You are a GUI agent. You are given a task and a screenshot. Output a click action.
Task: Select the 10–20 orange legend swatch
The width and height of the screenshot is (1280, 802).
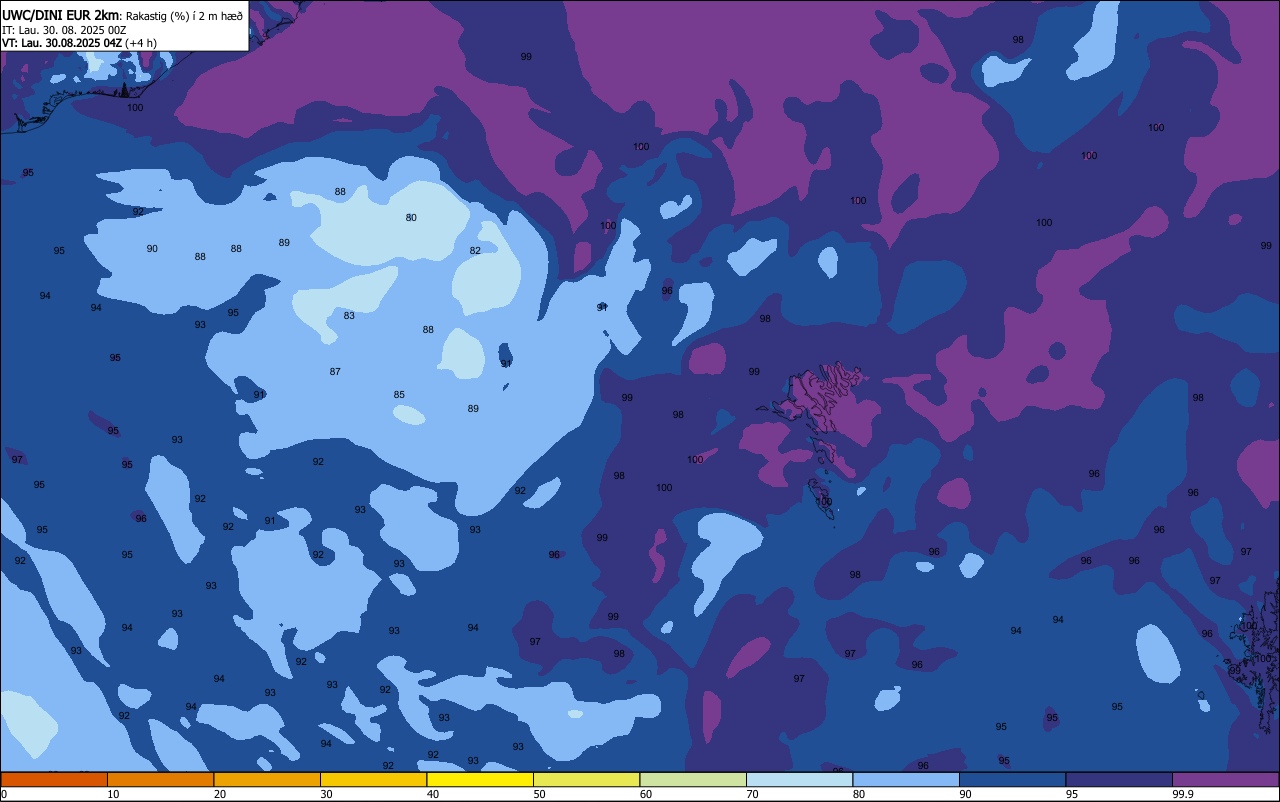160,779
